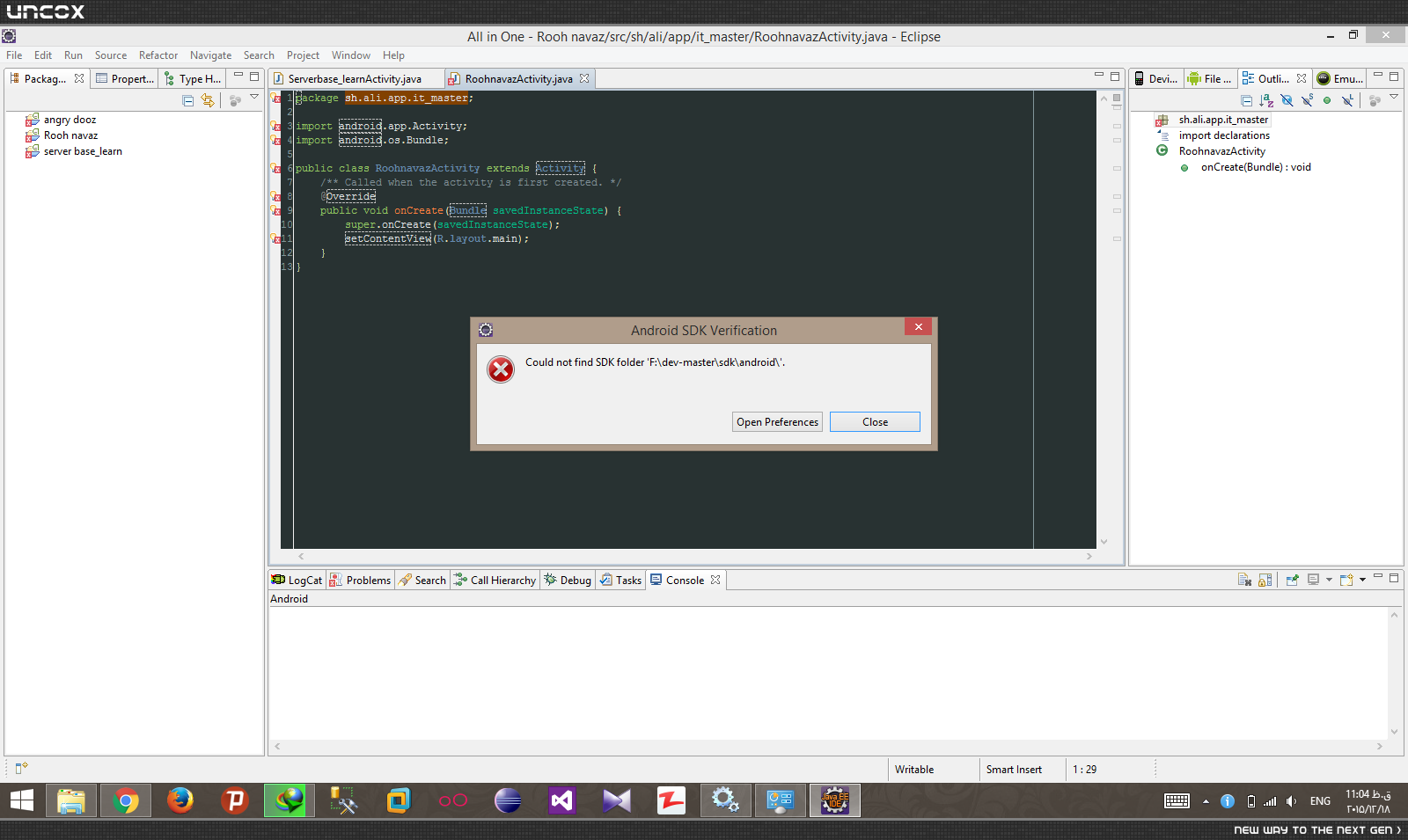Viewport: 1408px width, 840px height.
Task: Click error marker on package line 1
Action: pyautogui.click(x=276, y=99)
